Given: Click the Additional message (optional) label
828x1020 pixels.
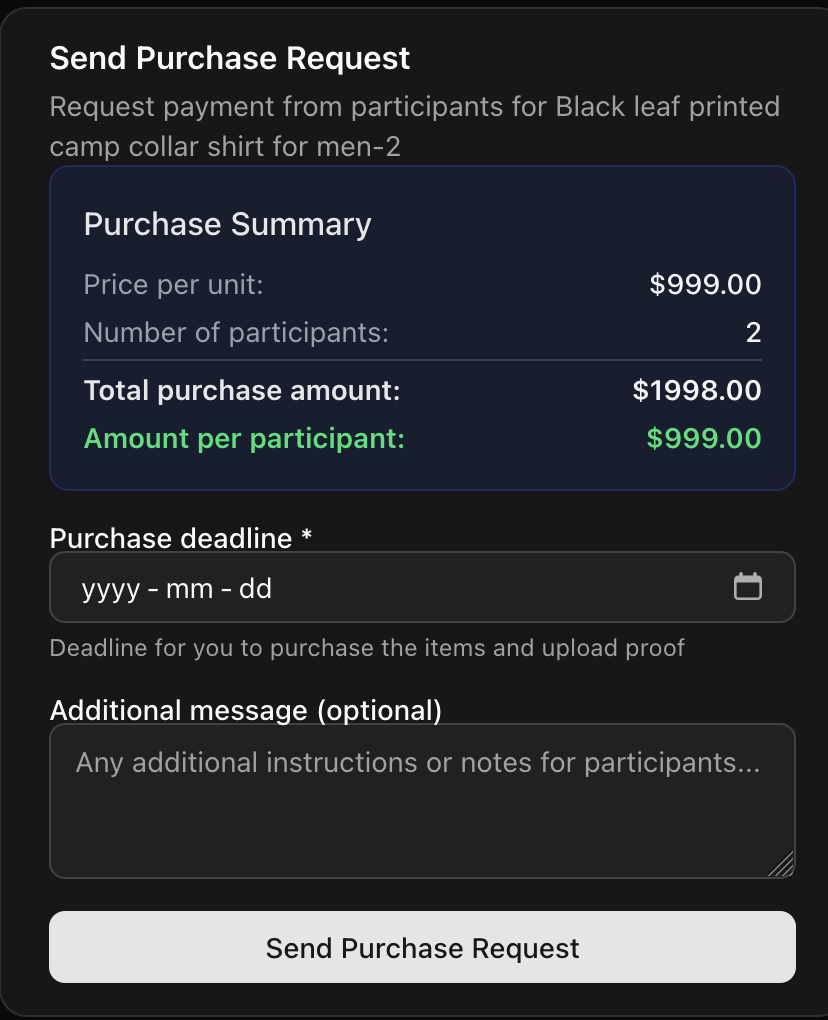Looking at the screenshot, I should click(245, 710).
